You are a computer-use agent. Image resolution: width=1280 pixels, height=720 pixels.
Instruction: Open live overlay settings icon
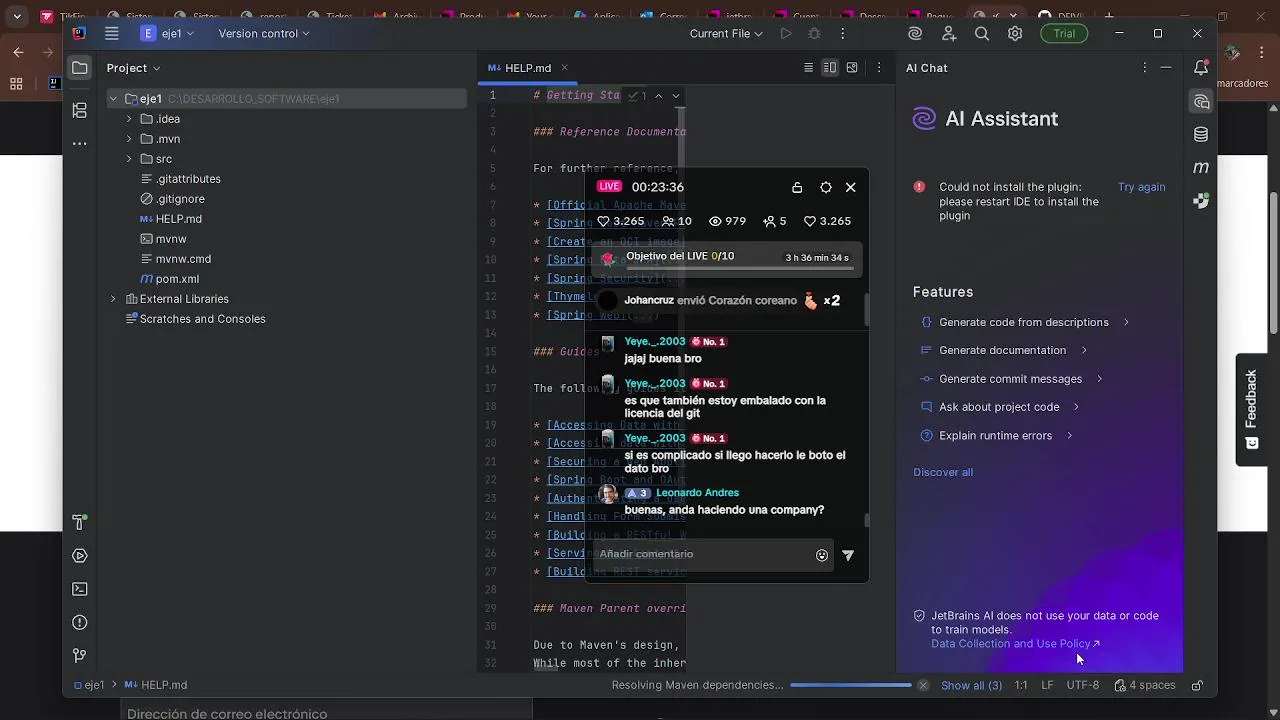pos(826,187)
